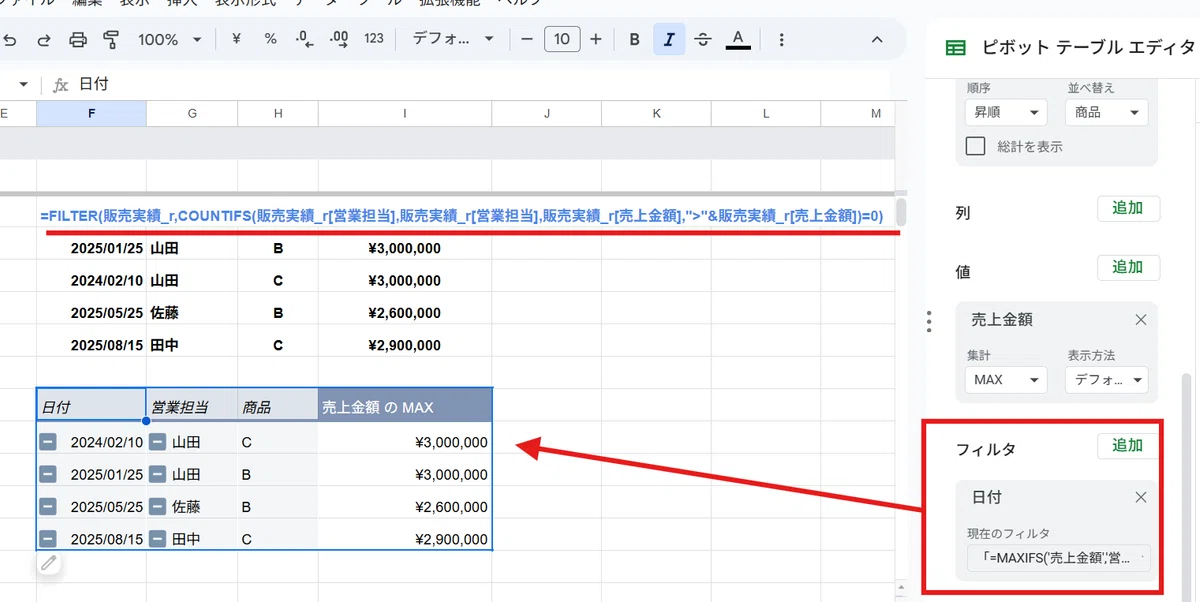Collapse 山田 group in the 2024/02/10 row
1200x602 pixels.
pos(157,441)
